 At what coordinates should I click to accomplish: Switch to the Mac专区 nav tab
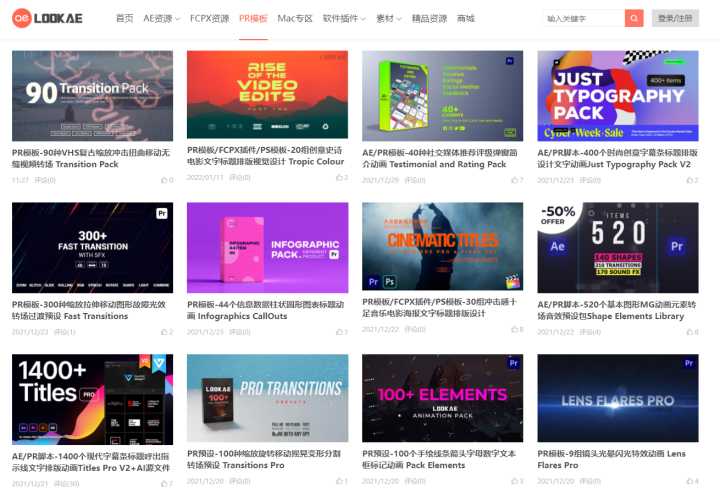tap(295, 18)
